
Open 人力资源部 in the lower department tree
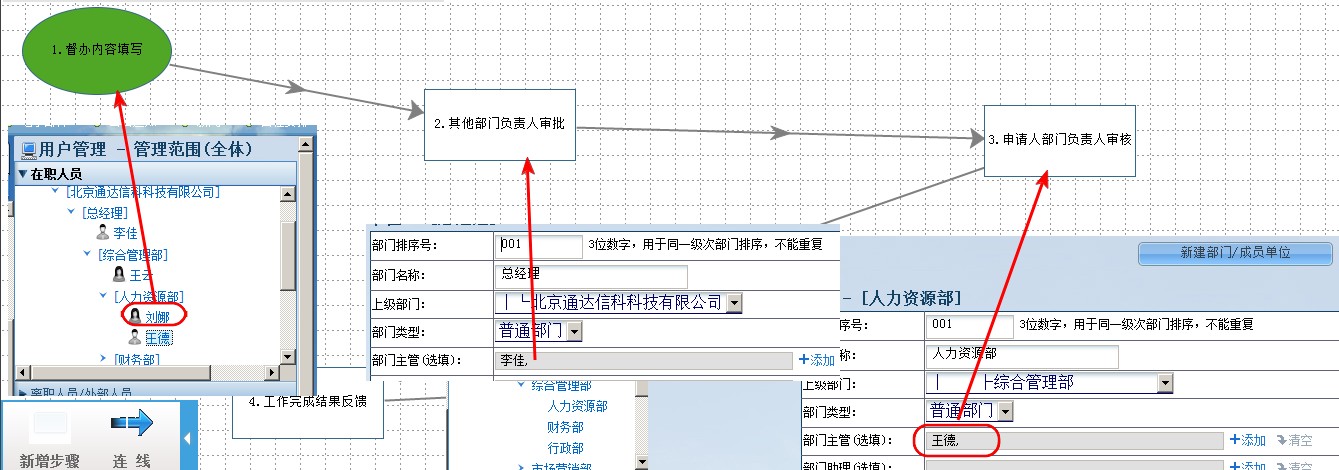pyautogui.click(x=577, y=406)
